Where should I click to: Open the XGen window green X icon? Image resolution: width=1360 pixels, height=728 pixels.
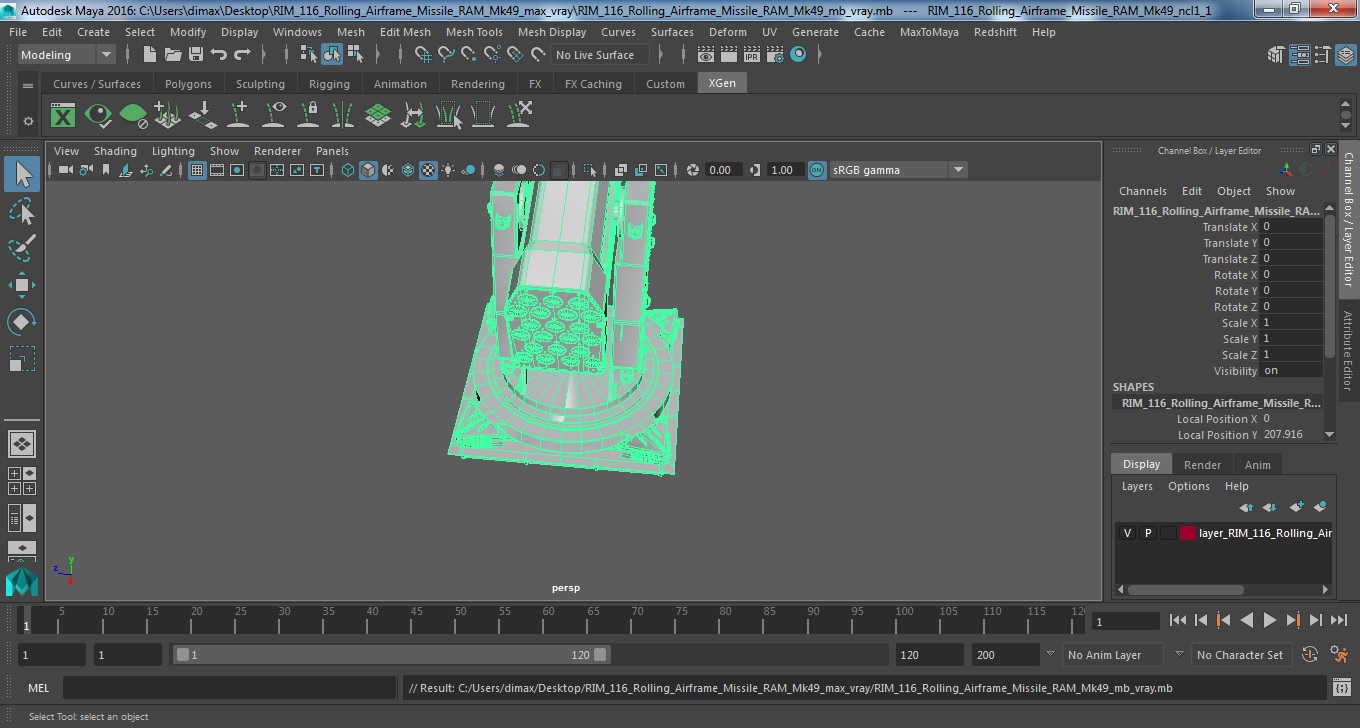pyautogui.click(x=63, y=116)
